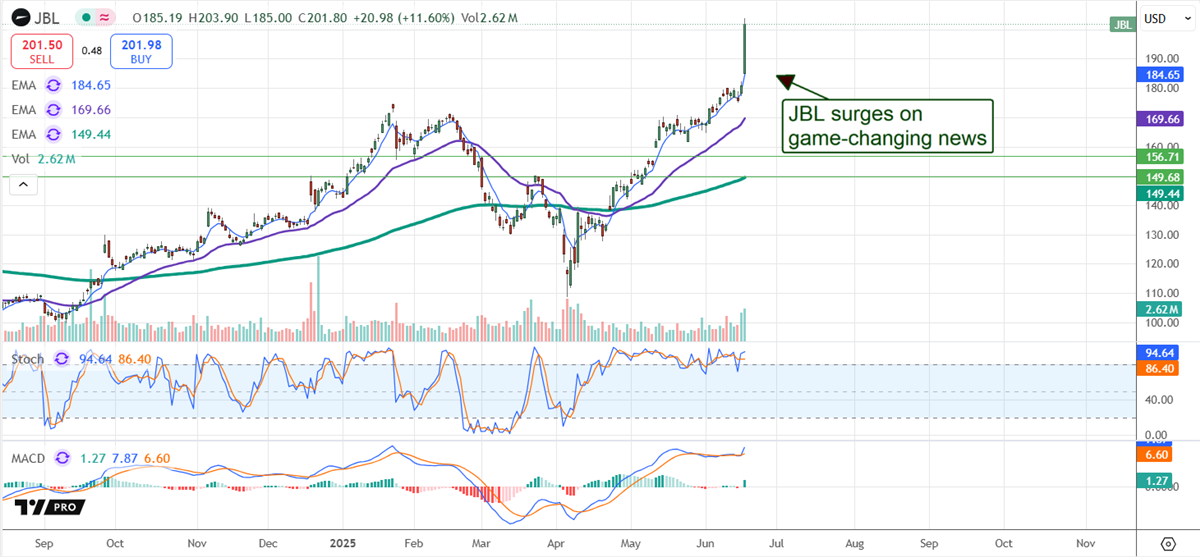
Task: Select the EMA legend value 149.44
Action: click(x=92, y=134)
